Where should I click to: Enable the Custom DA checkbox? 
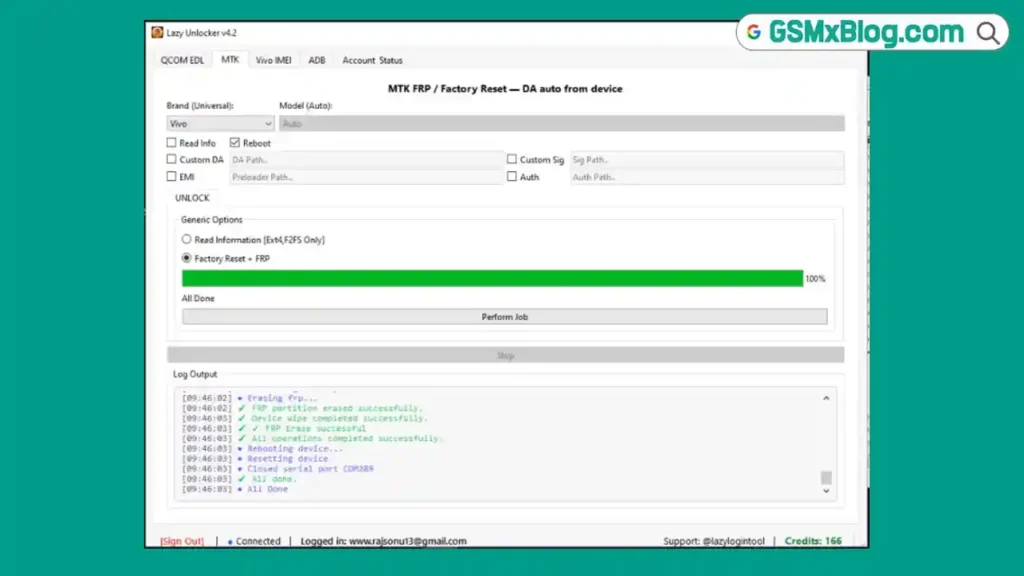171,159
